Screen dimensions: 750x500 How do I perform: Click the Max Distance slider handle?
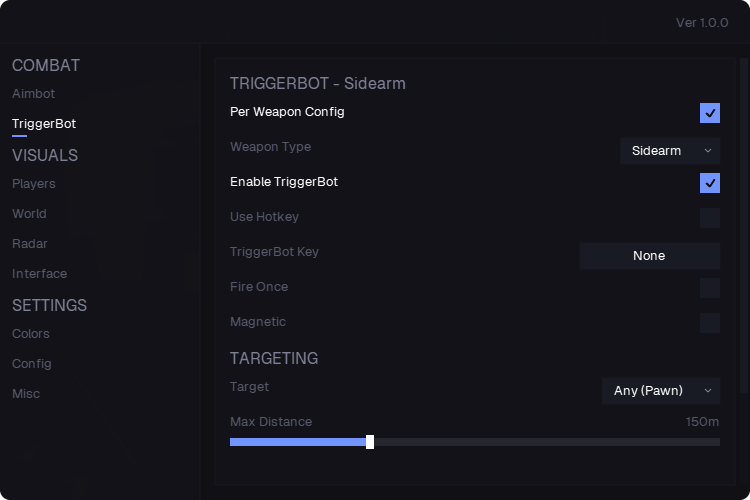point(370,442)
